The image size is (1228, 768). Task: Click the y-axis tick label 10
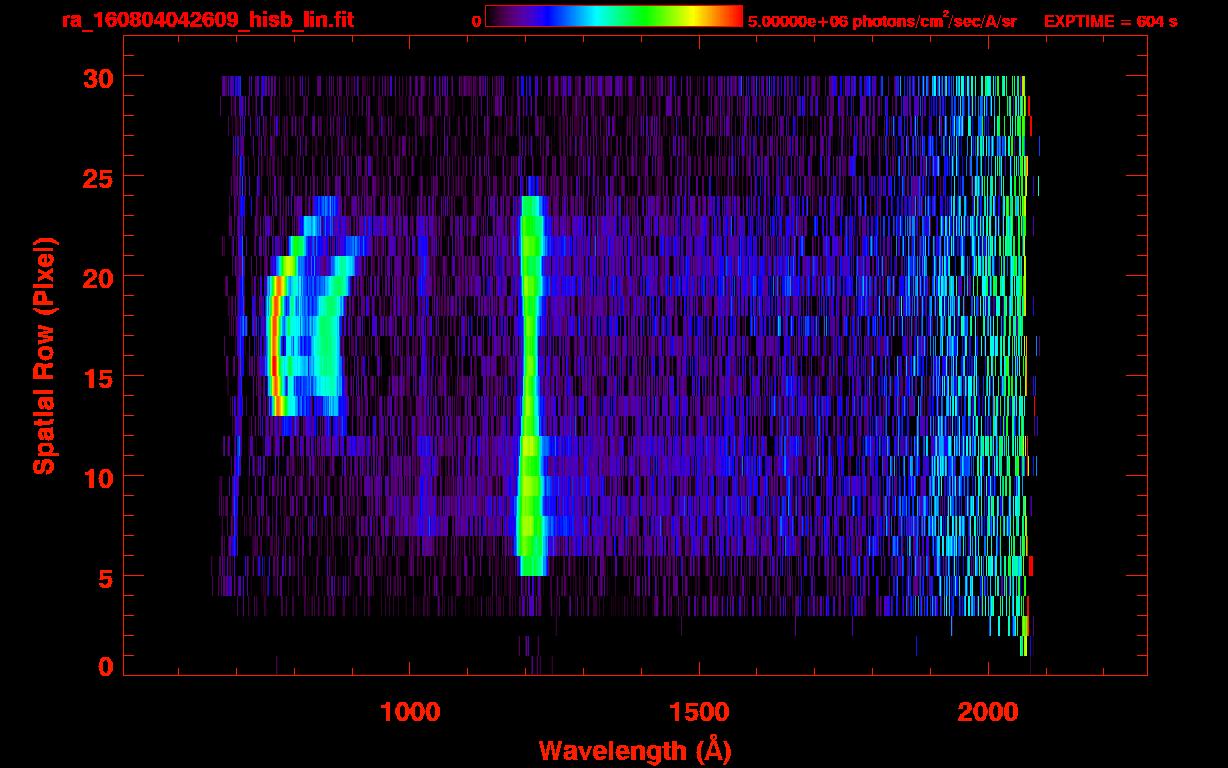point(97,477)
